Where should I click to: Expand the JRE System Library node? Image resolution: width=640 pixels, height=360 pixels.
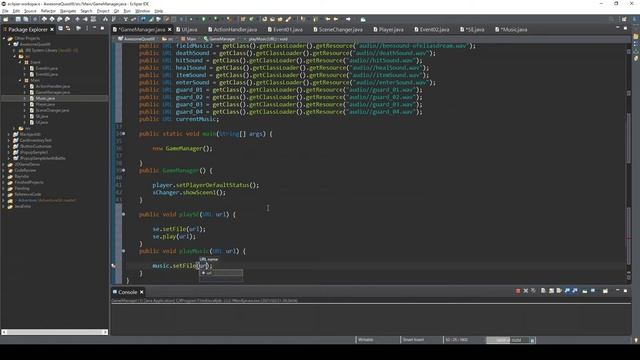click(x=15, y=50)
